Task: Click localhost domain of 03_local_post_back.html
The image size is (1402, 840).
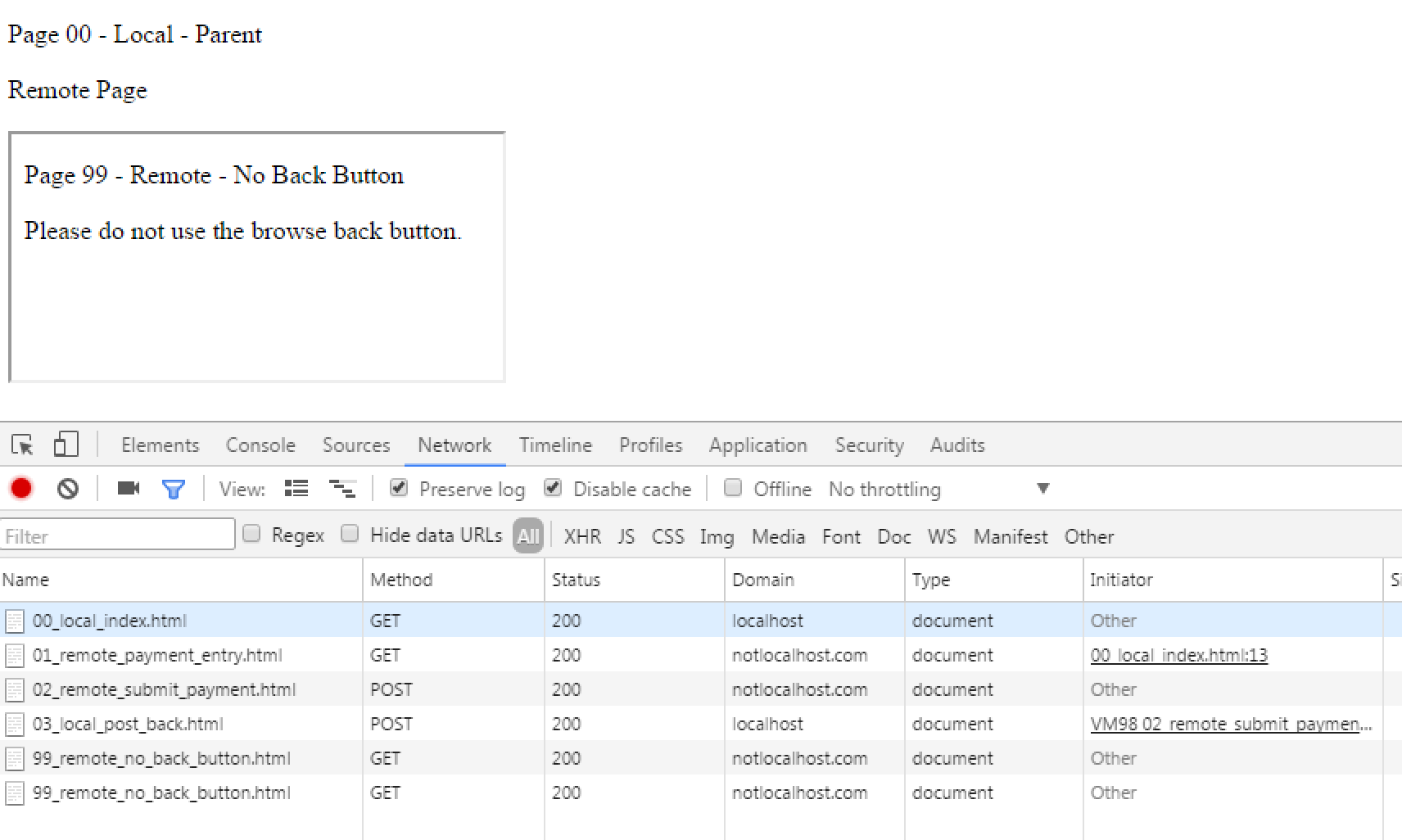Action: click(x=767, y=725)
